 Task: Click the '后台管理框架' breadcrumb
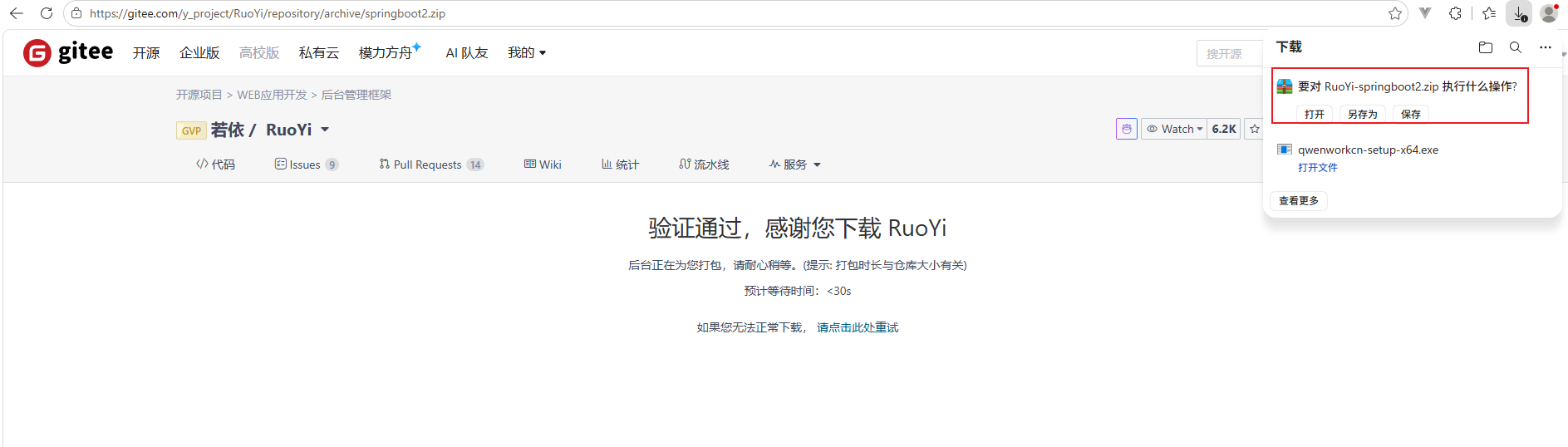(356, 95)
